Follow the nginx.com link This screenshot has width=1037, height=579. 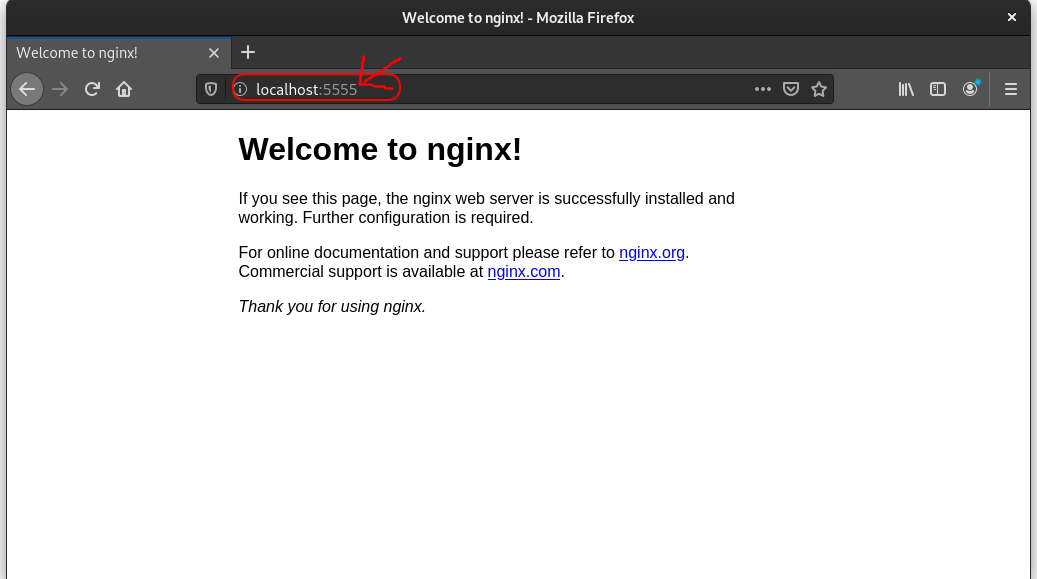524,272
